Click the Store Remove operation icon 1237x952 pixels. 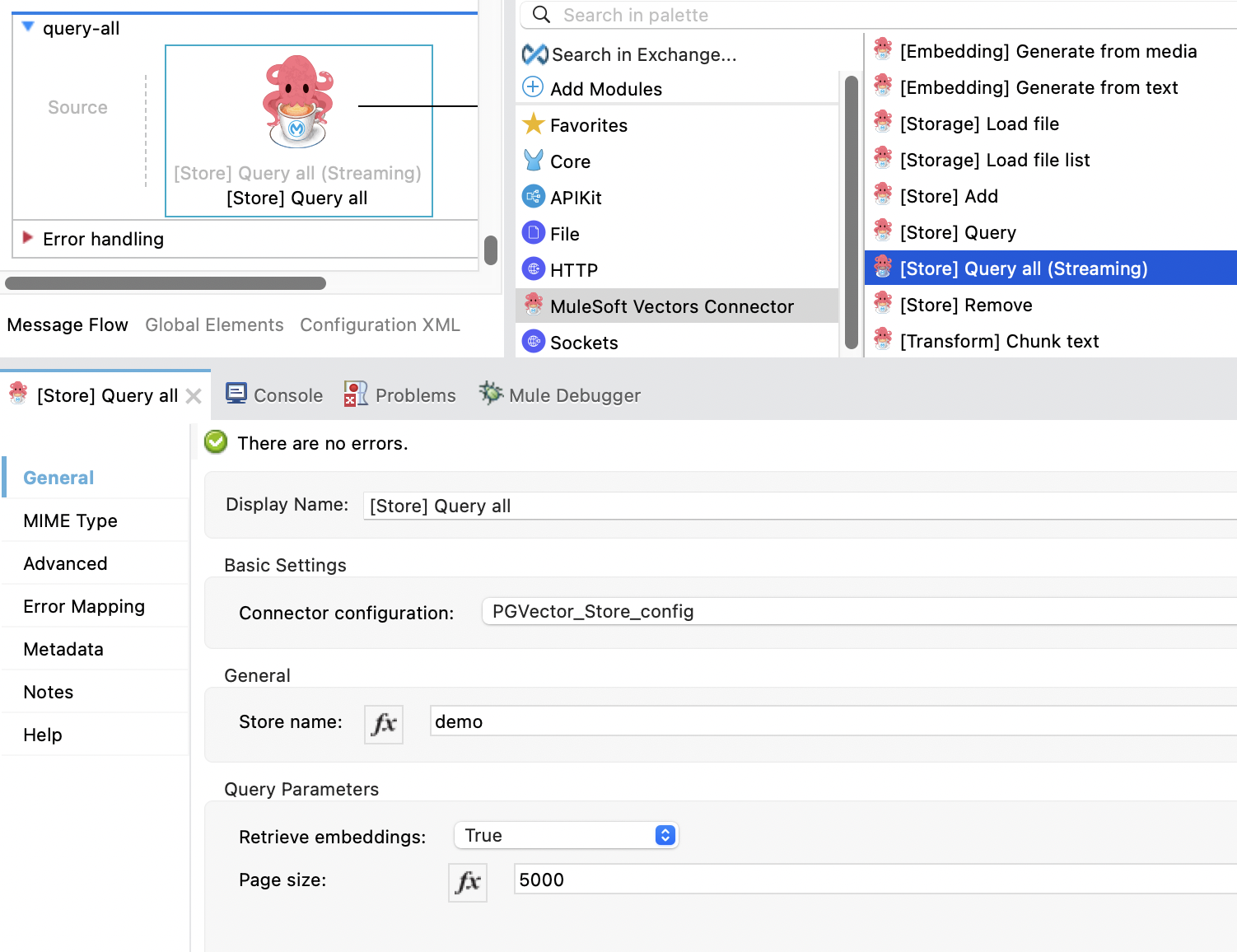coord(883,303)
